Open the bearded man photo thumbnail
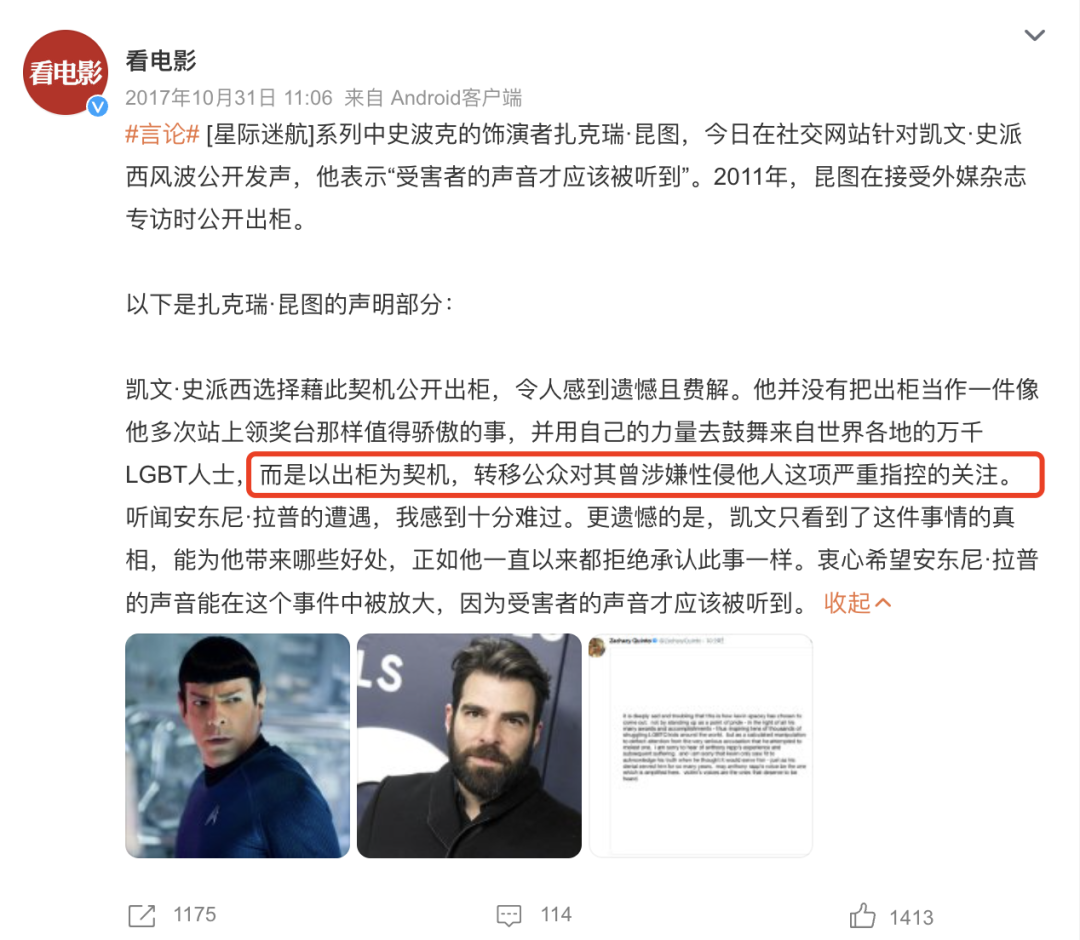The width and height of the screenshot is (1080, 940). click(469, 745)
